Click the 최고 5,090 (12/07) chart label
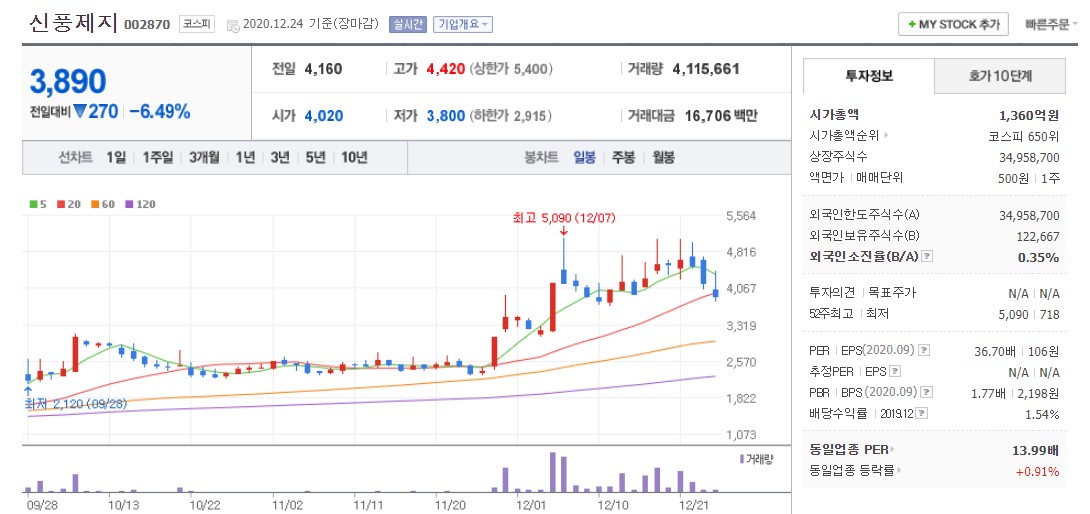The width and height of the screenshot is (1090, 514). pos(562,218)
